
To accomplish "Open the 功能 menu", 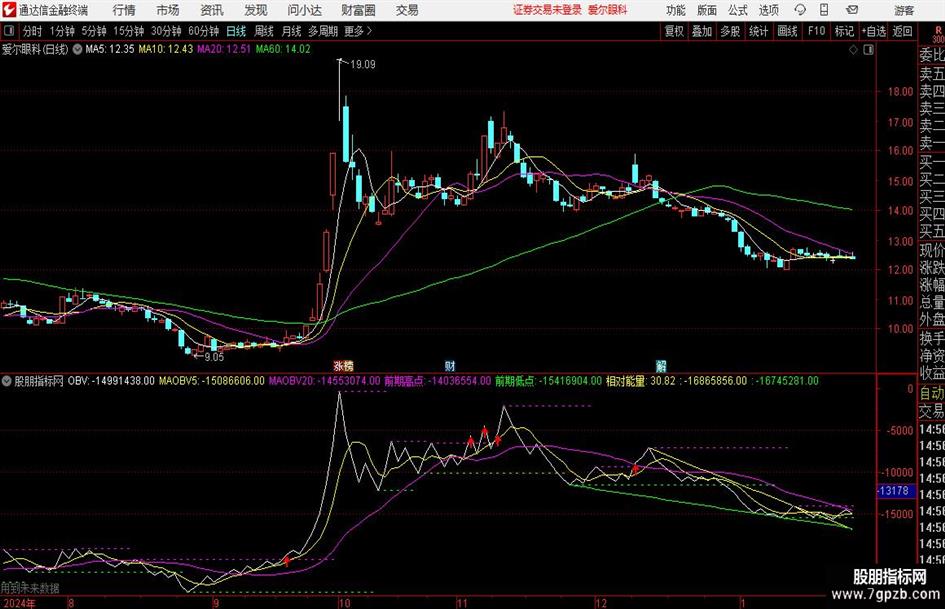I will tap(676, 10).
